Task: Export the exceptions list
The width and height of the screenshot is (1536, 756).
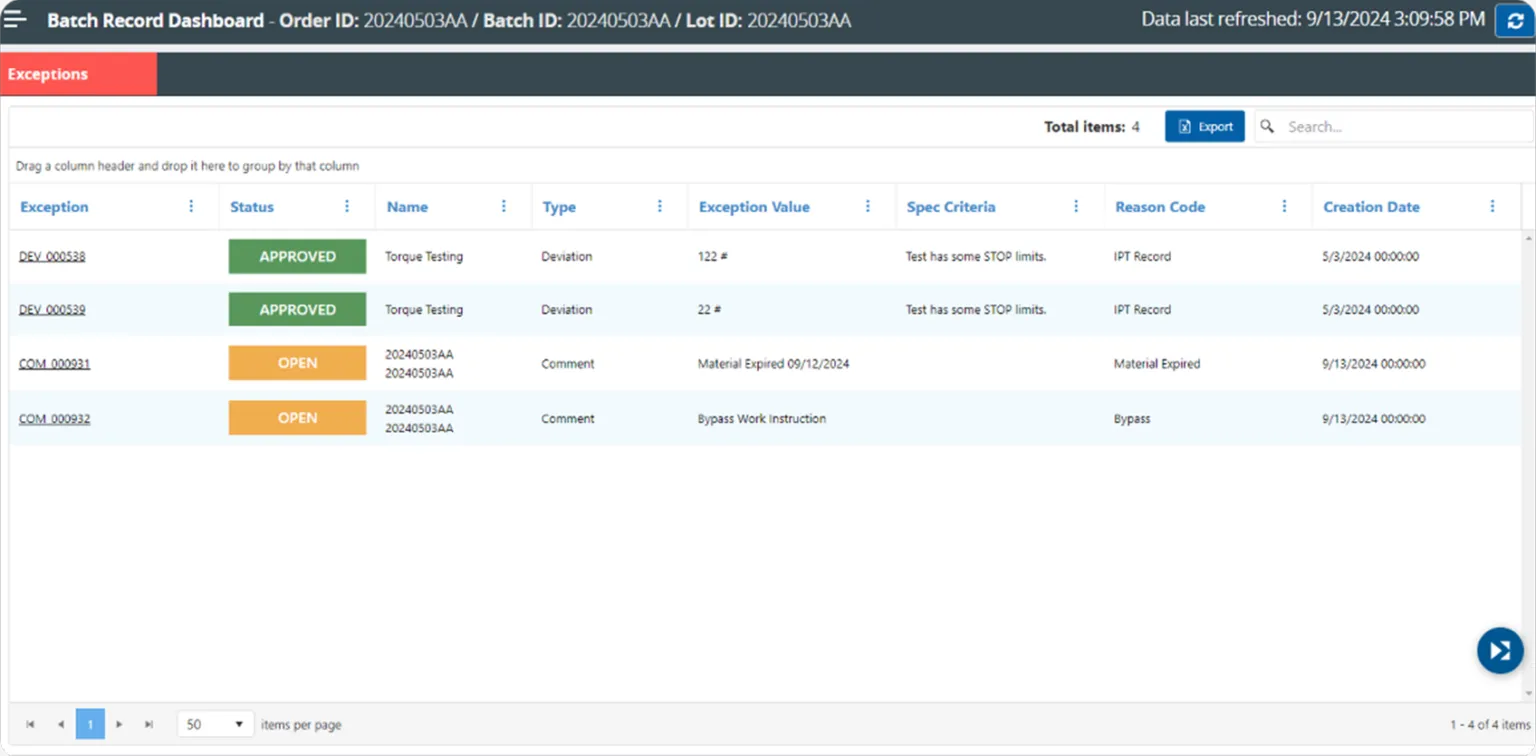Action: pyautogui.click(x=1205, y=126)
